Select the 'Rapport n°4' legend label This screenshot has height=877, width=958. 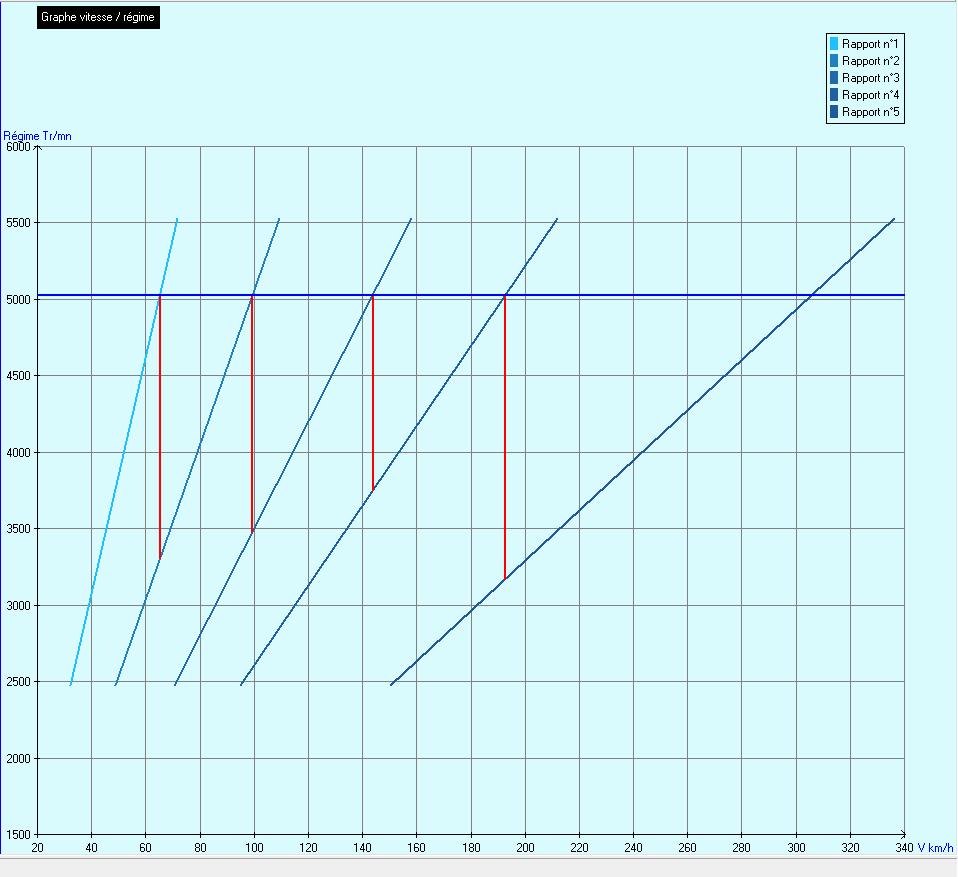click(x=870, y=95)
